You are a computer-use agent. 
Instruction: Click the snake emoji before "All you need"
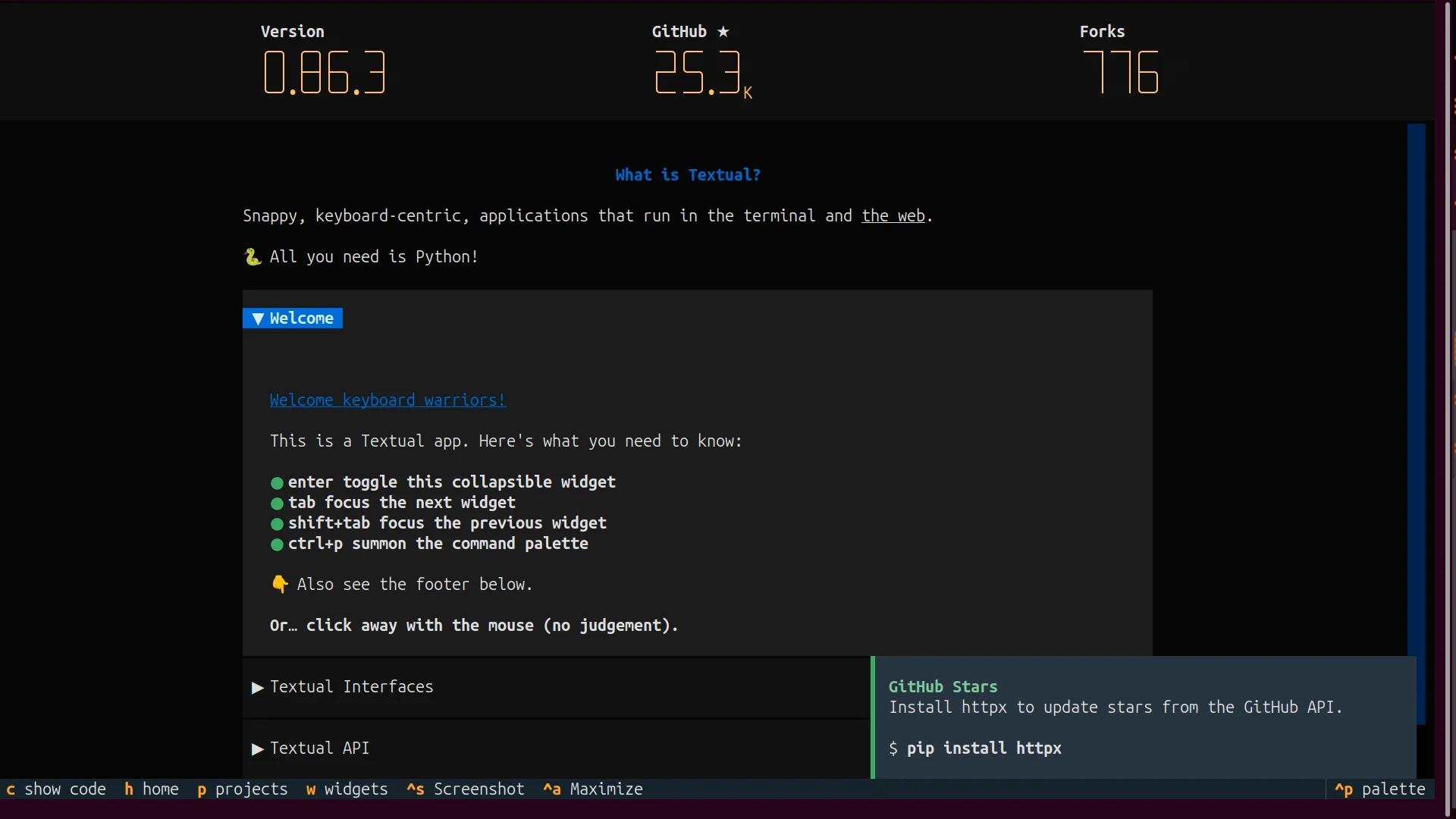pyautogui.click(x=253, y=257)
